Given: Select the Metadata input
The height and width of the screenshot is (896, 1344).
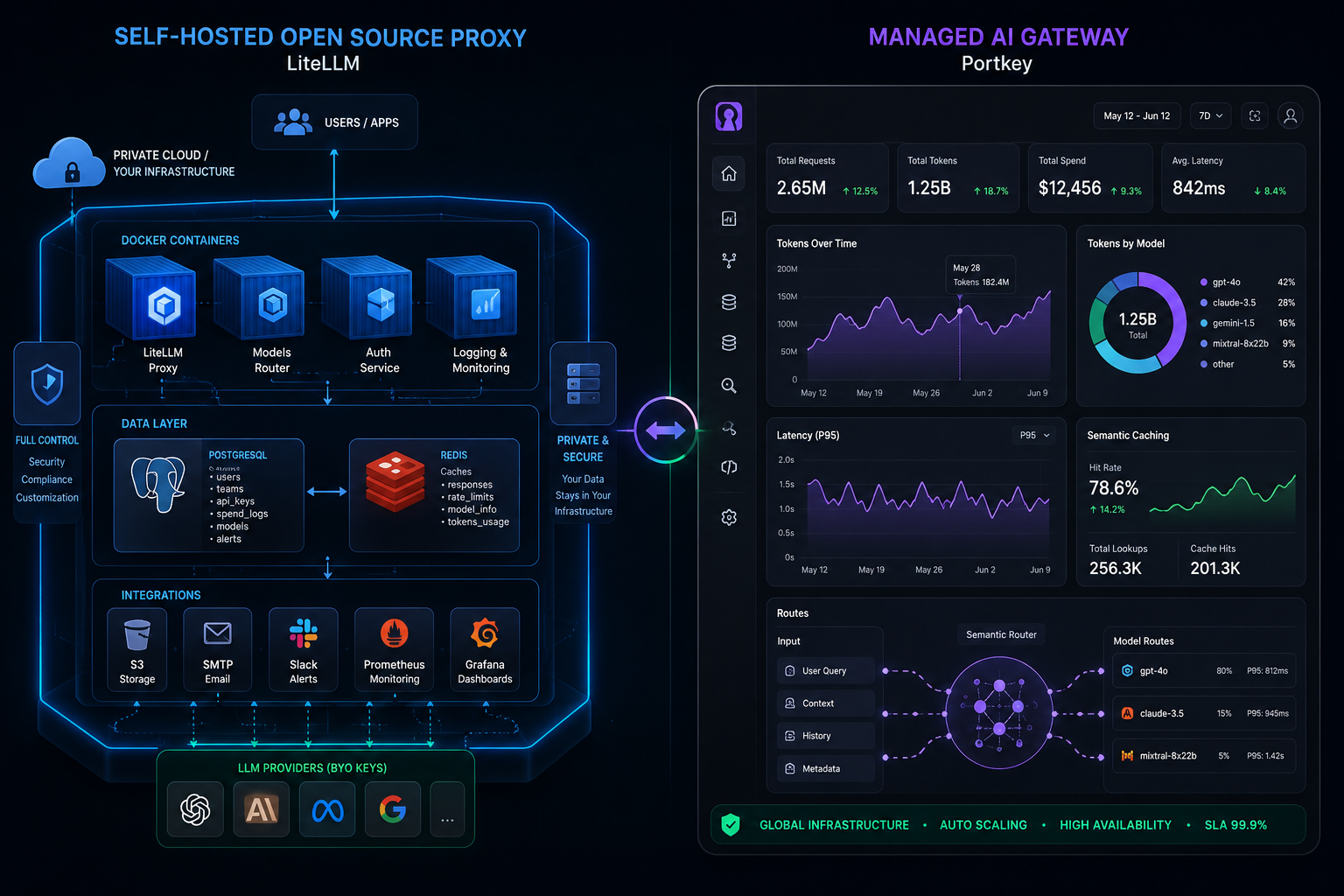Looking at the screenshot, I should click(x=825, y=769).
